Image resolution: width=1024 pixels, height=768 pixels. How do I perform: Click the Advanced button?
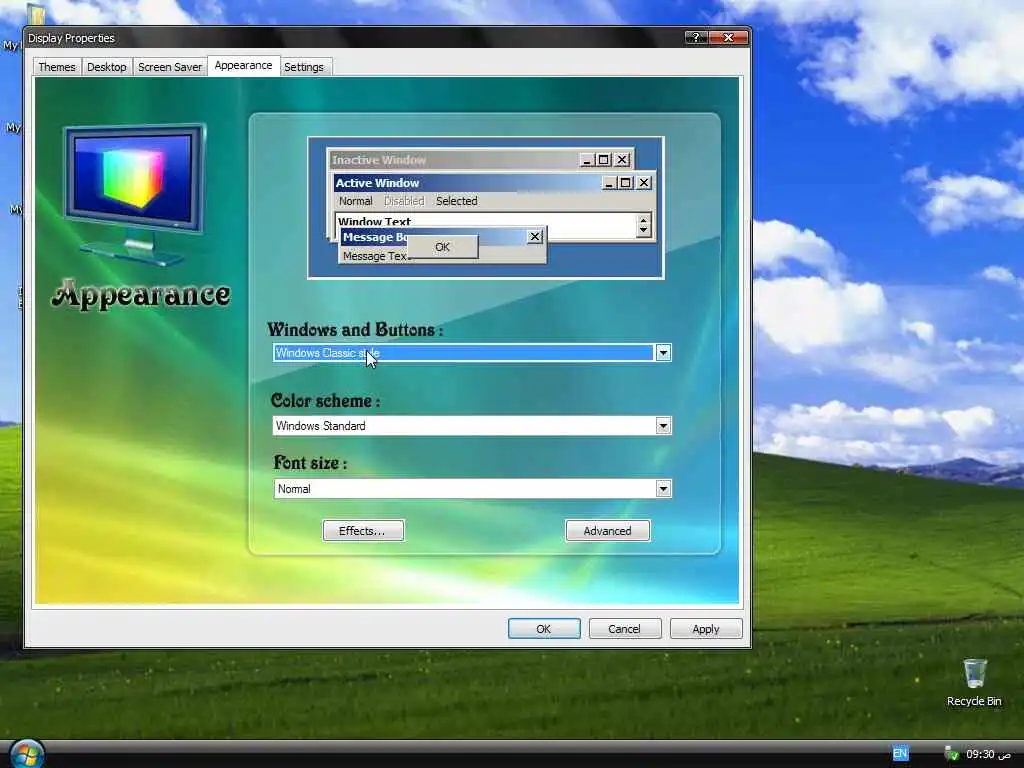607,531
